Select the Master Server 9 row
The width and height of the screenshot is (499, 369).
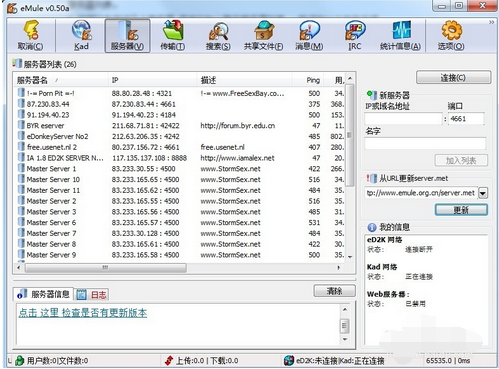(x=180, y=255)
